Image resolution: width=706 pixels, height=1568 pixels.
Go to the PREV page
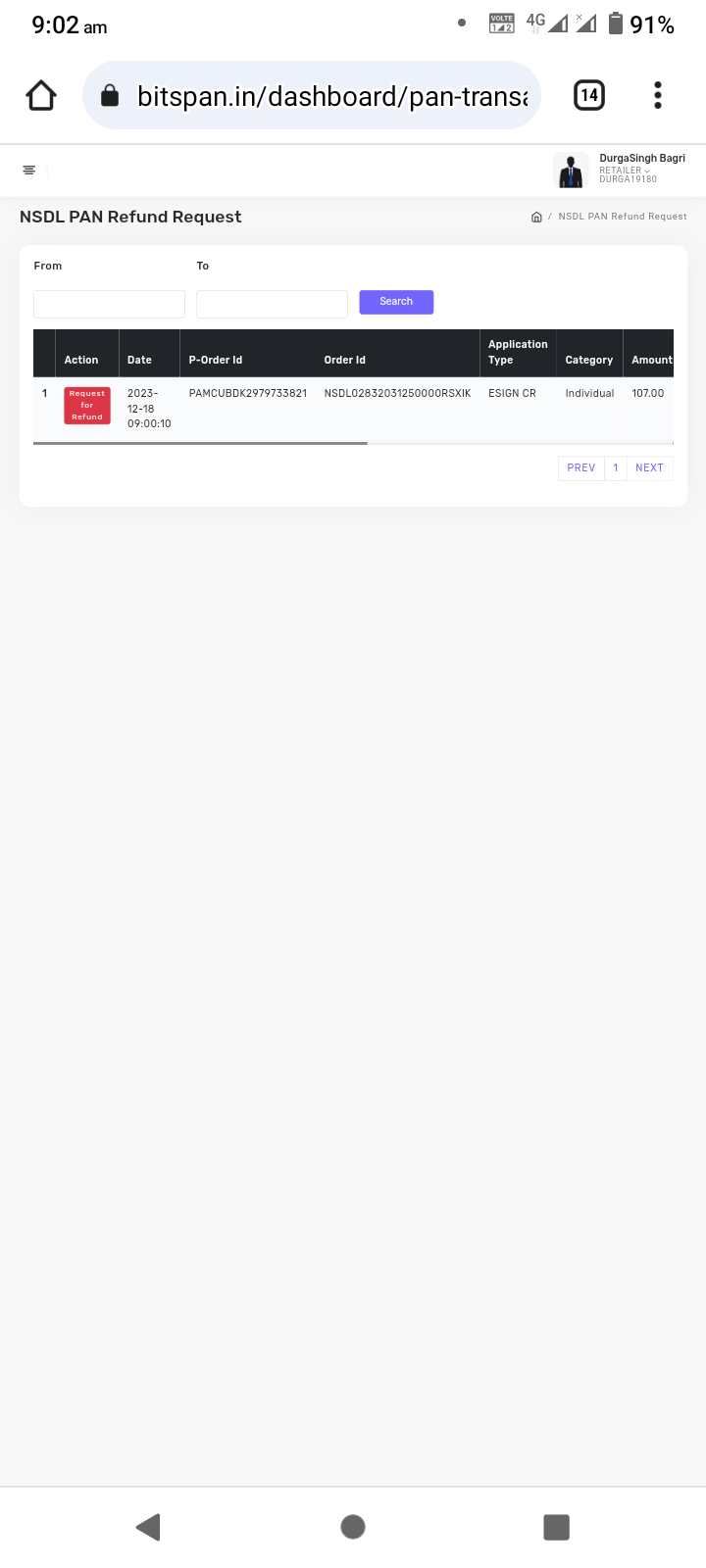[581, 467]
